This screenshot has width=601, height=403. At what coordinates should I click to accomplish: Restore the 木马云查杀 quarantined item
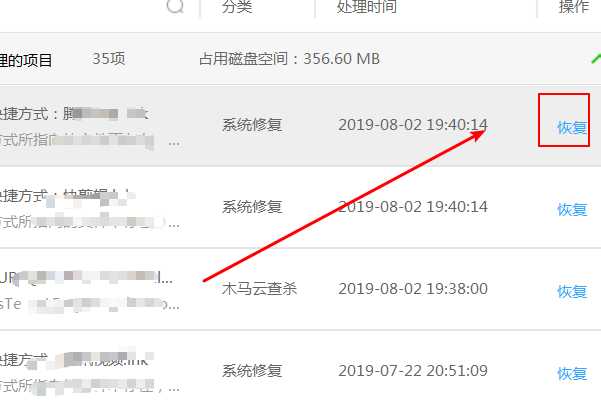click(x=572, y=292)
